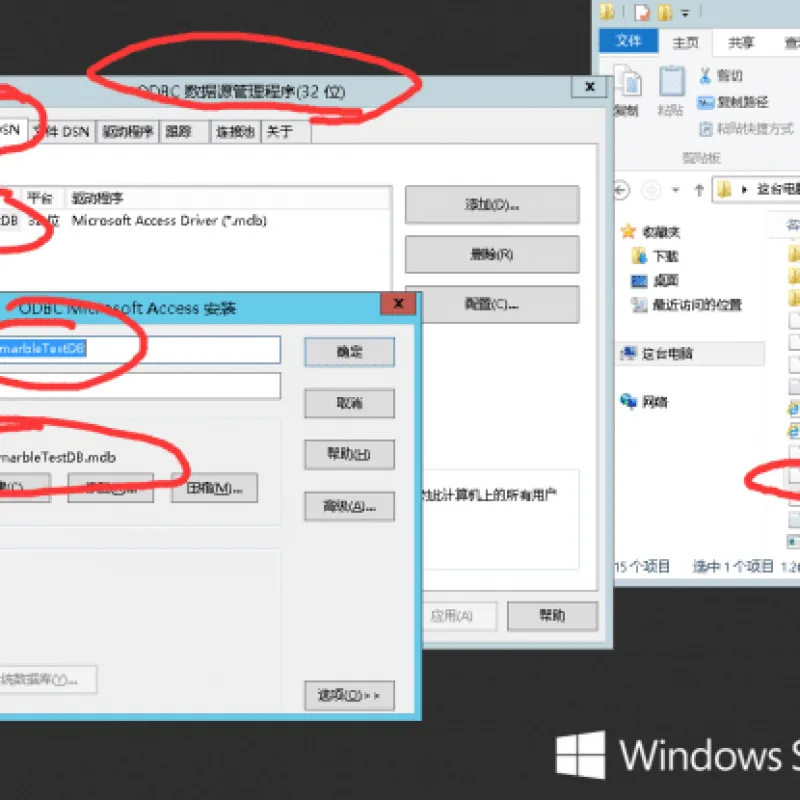The height and width of the screenshot is (800, 800).
Task: Switch to the 驱动程序 tab
Action: tap(128, 132)
